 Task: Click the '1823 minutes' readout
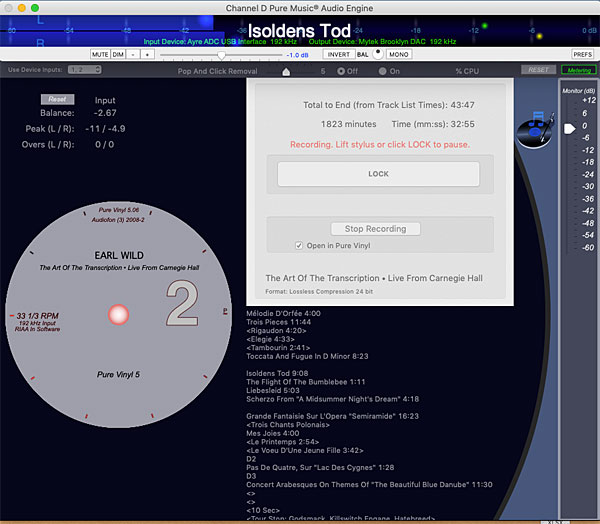pyautogui.click(x=348, y=124)
